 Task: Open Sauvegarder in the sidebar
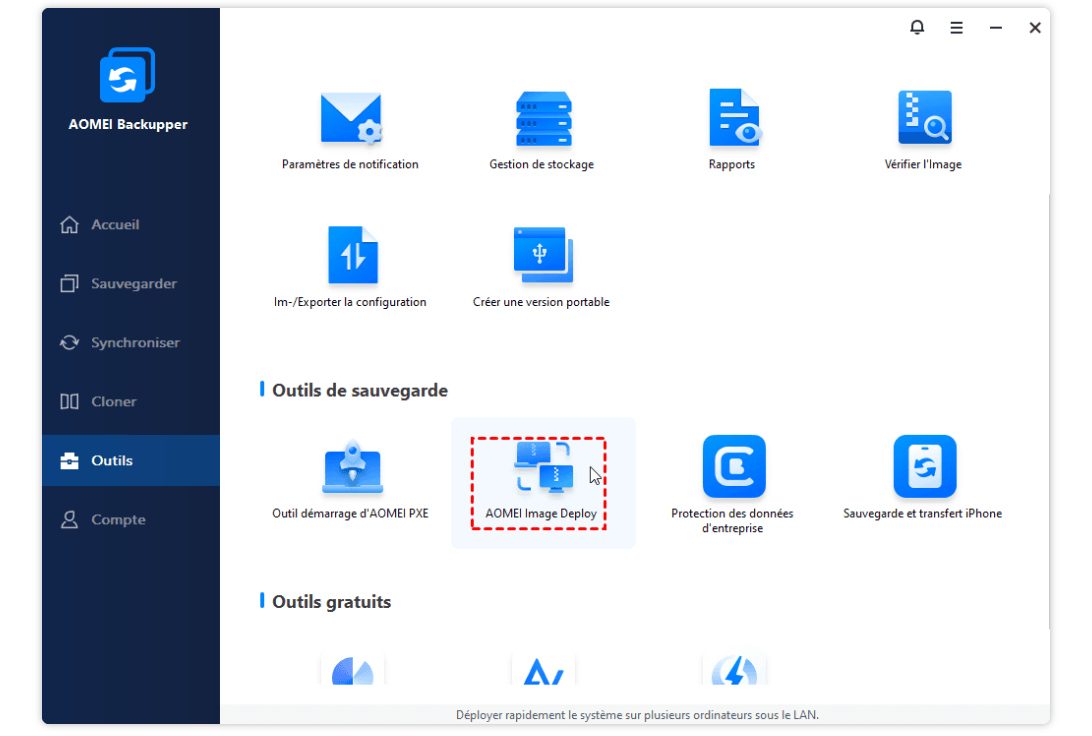click(x=130, y=284)
